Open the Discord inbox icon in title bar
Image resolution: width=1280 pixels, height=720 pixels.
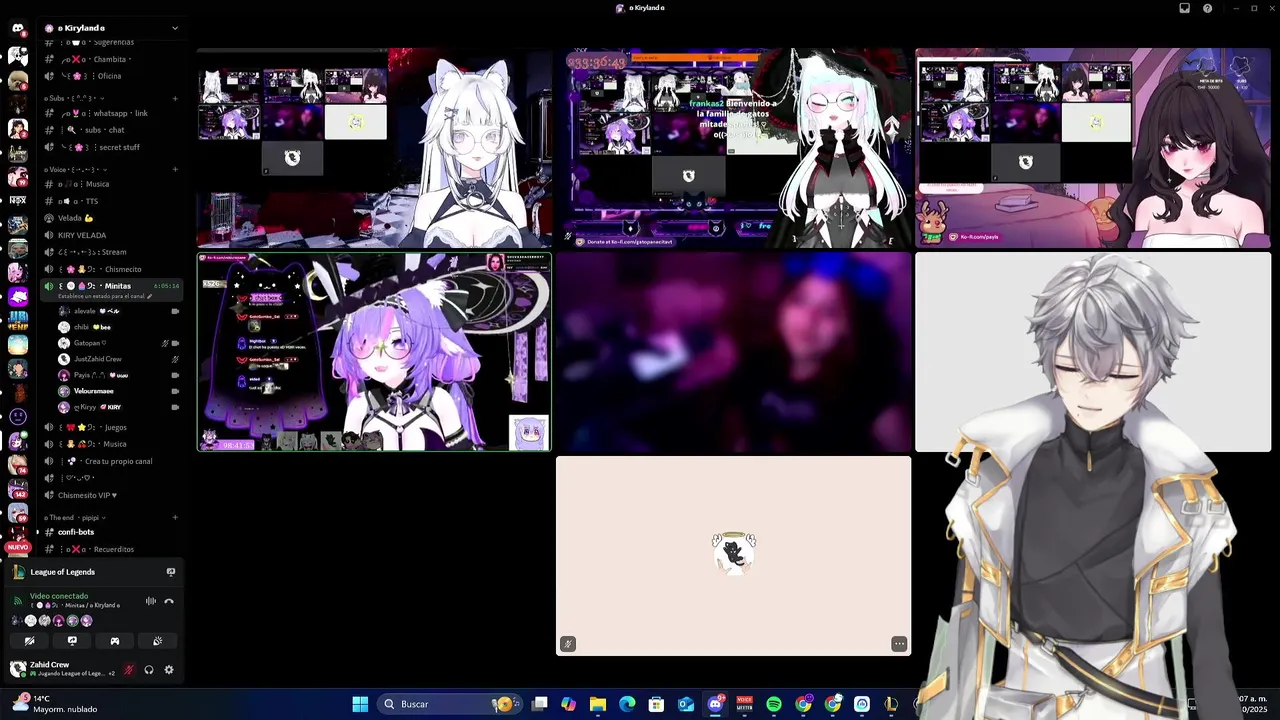pyautogui.click(x=1185, y=8)
